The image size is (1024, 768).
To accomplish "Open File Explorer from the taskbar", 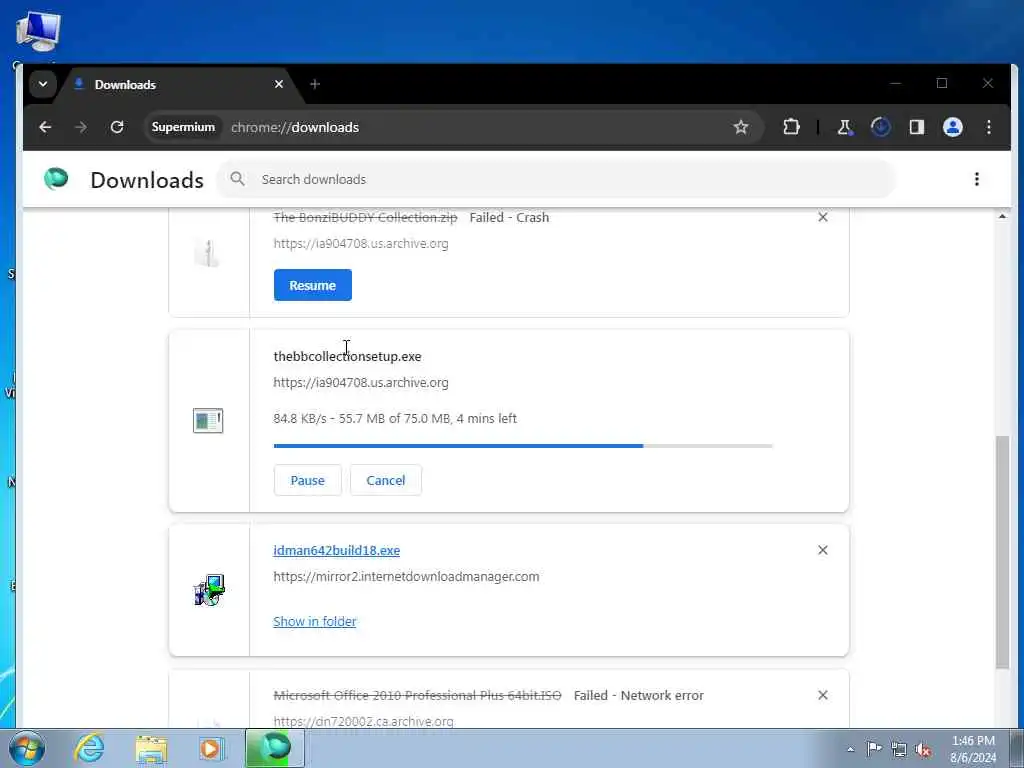I will [x=152, y=748].
